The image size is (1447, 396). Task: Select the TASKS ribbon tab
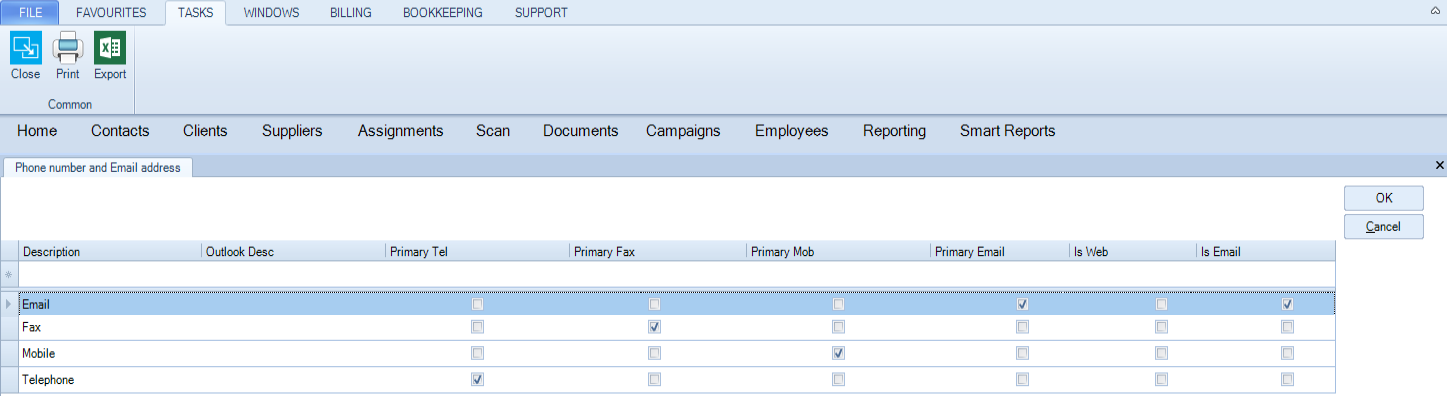pos(195,13)
